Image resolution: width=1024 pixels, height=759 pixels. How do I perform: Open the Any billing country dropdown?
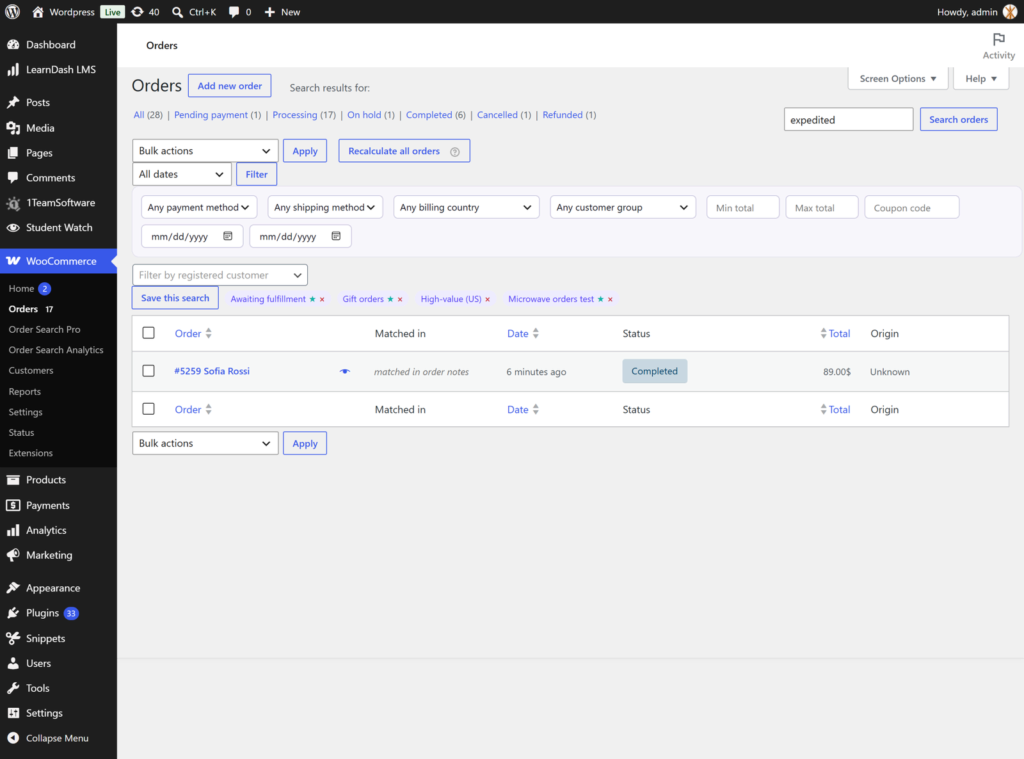click(466, 207)
